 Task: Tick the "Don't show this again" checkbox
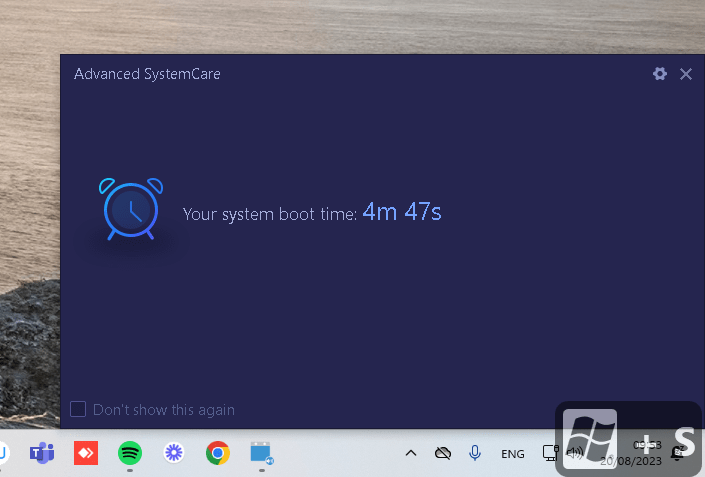point(78,409)
